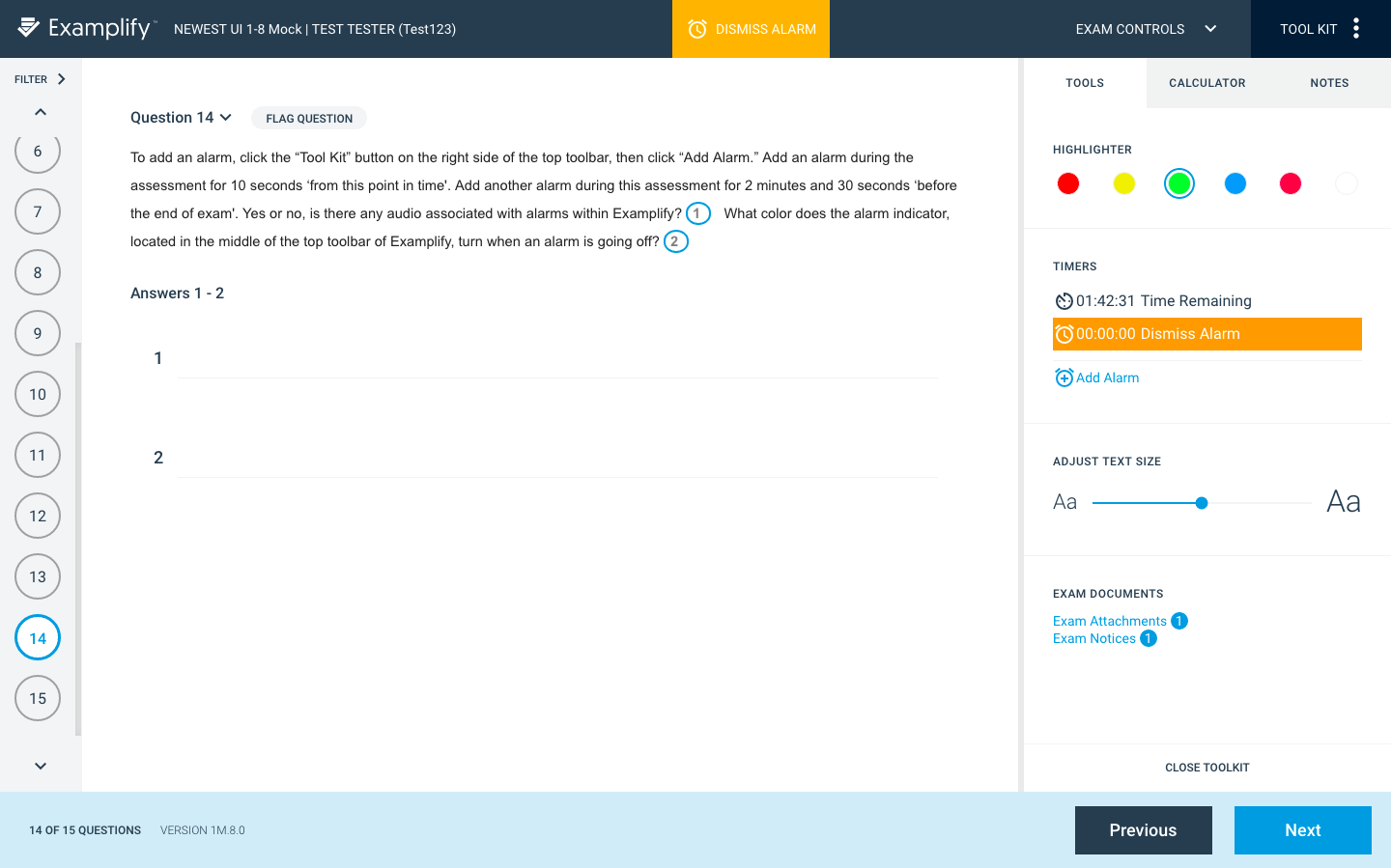Screen dimensions: 1391x868
Task: Open Exam Notices link
Action: (x=1094, y=638)
